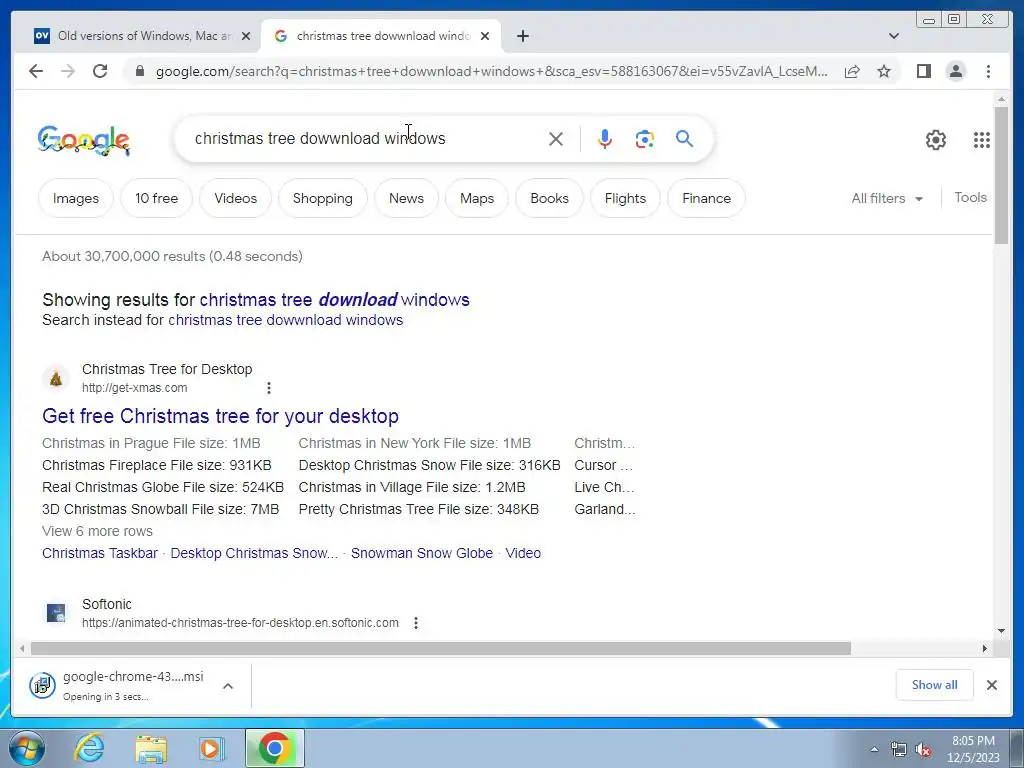Open Windows Media Player from the taskbar

(211, 748)
